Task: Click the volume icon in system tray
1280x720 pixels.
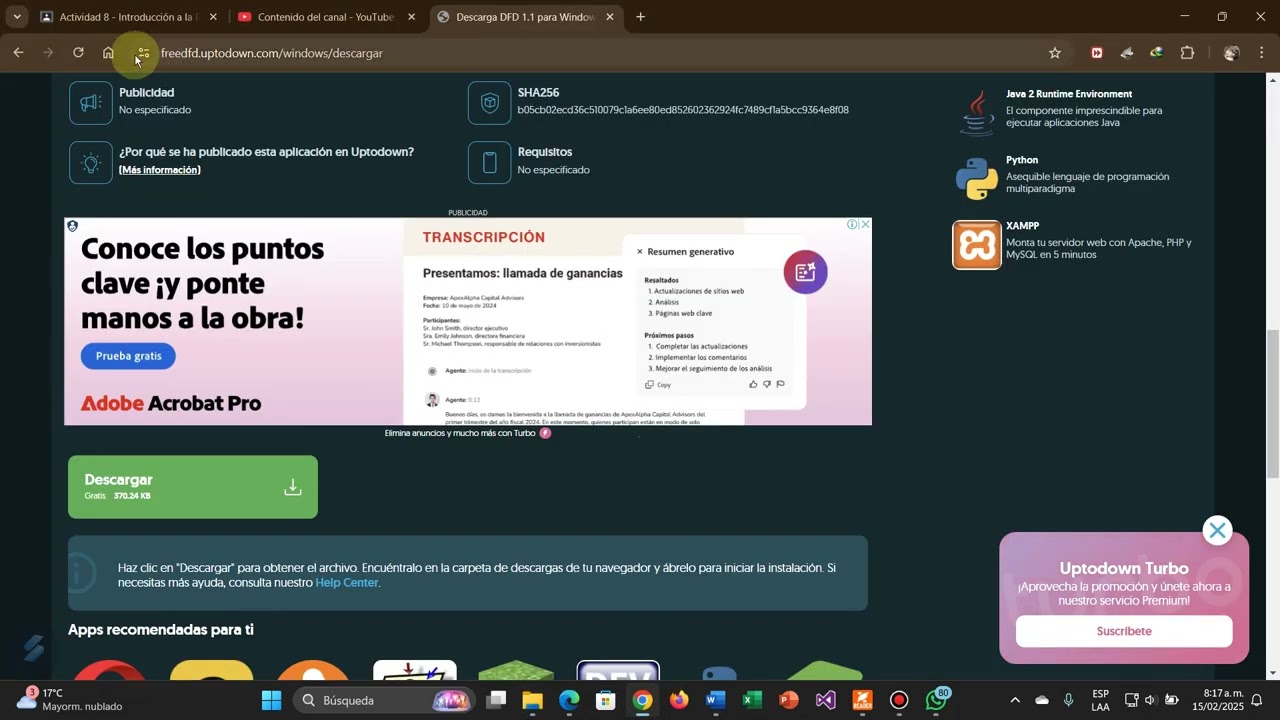Action: click(1149, 700)
